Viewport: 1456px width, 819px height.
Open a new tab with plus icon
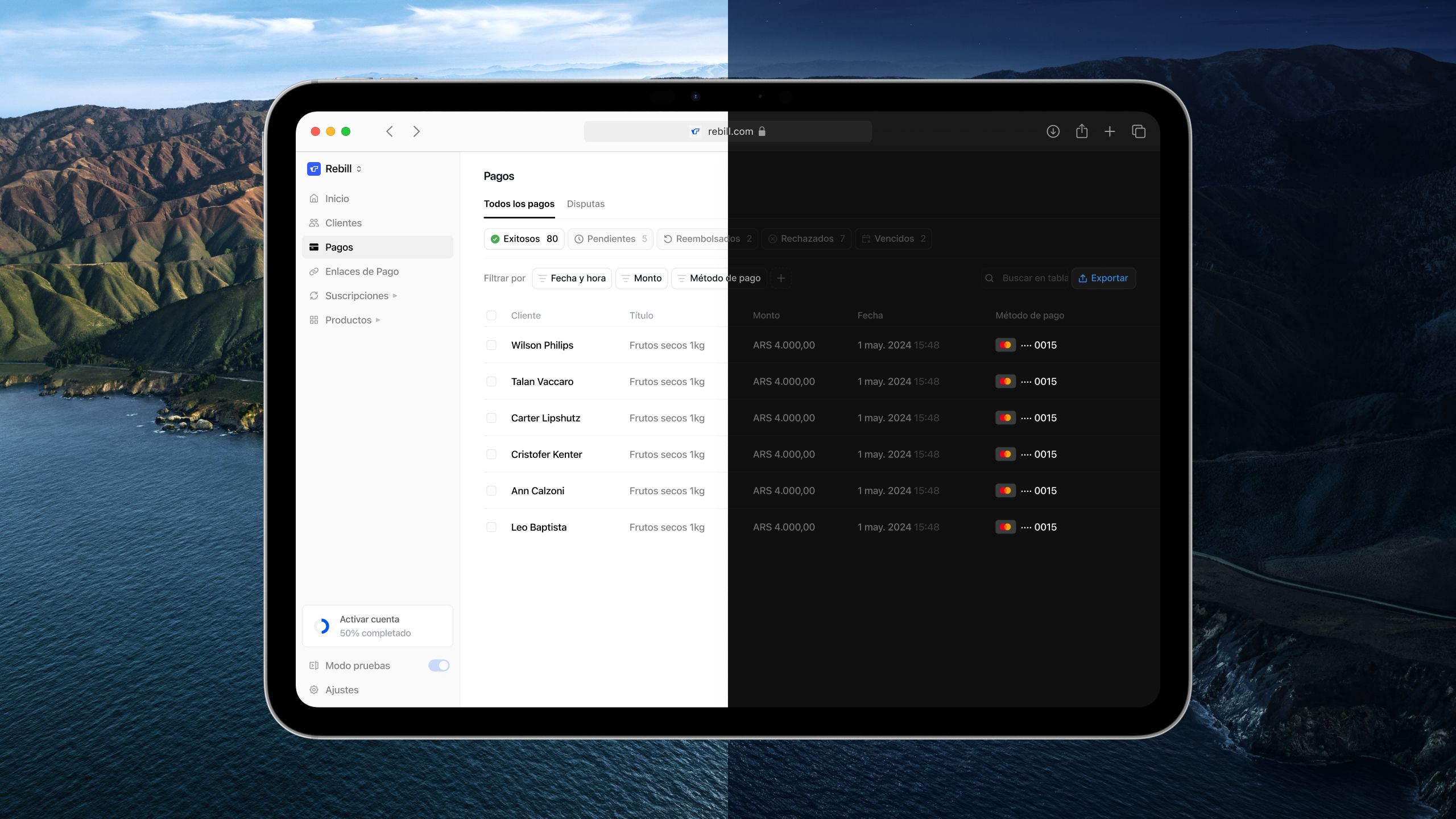(1110, 131)
